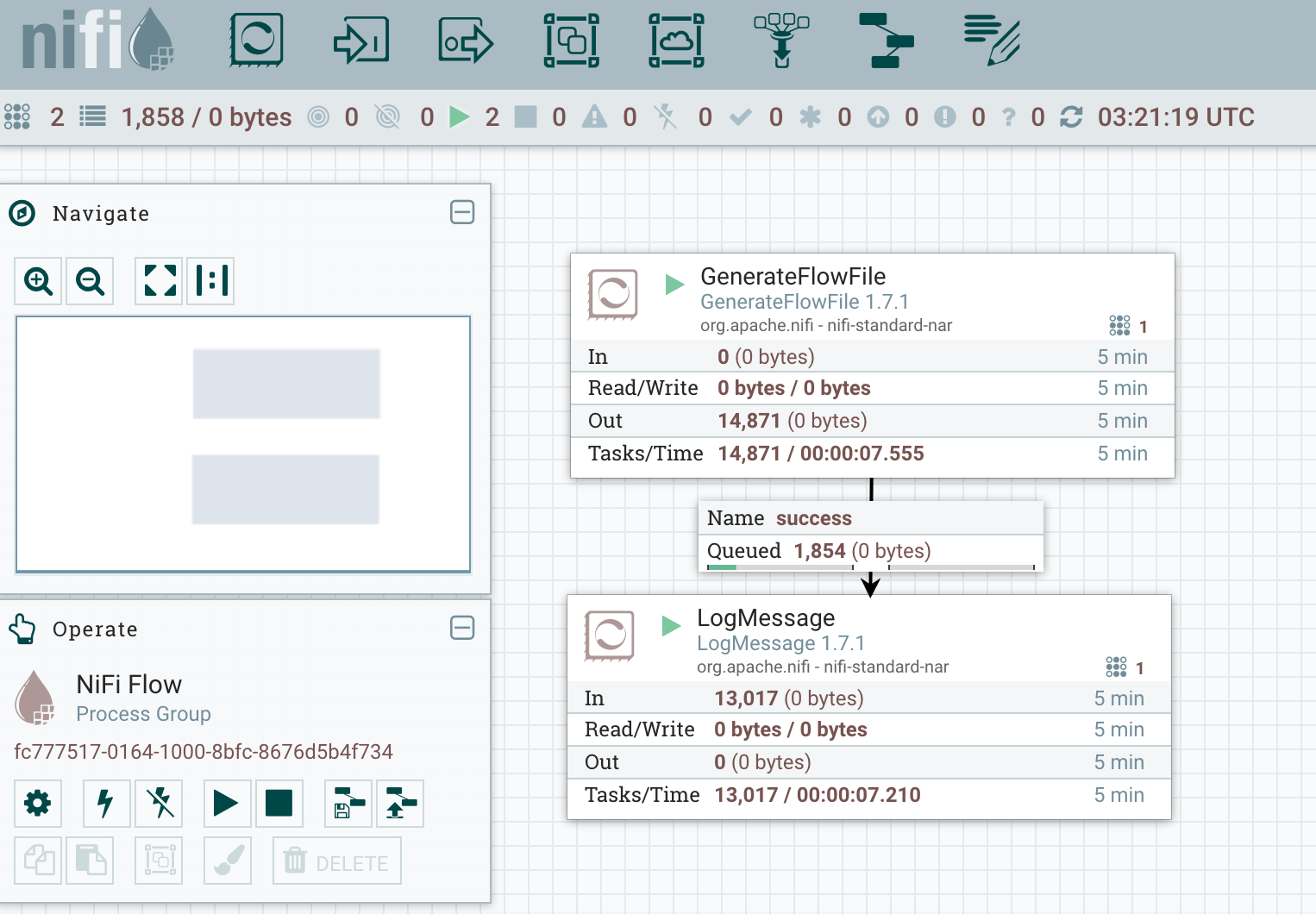Click LogMessage running status icon
The height and width of the screenshot is (914, 1316).
pos(672,625)
